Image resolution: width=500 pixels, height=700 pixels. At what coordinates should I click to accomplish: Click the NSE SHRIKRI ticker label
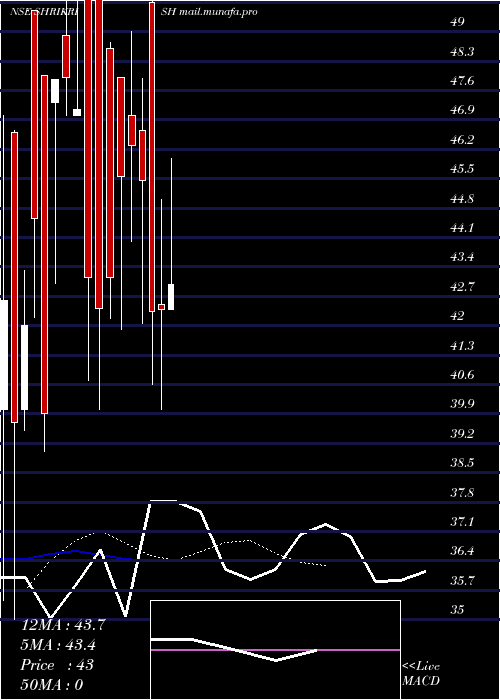(44, 12)
